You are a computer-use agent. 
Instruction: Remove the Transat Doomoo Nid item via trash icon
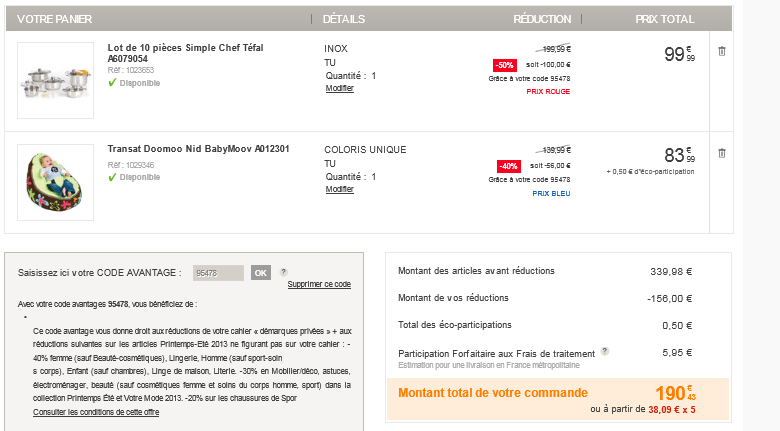click(x=721, y=153)
